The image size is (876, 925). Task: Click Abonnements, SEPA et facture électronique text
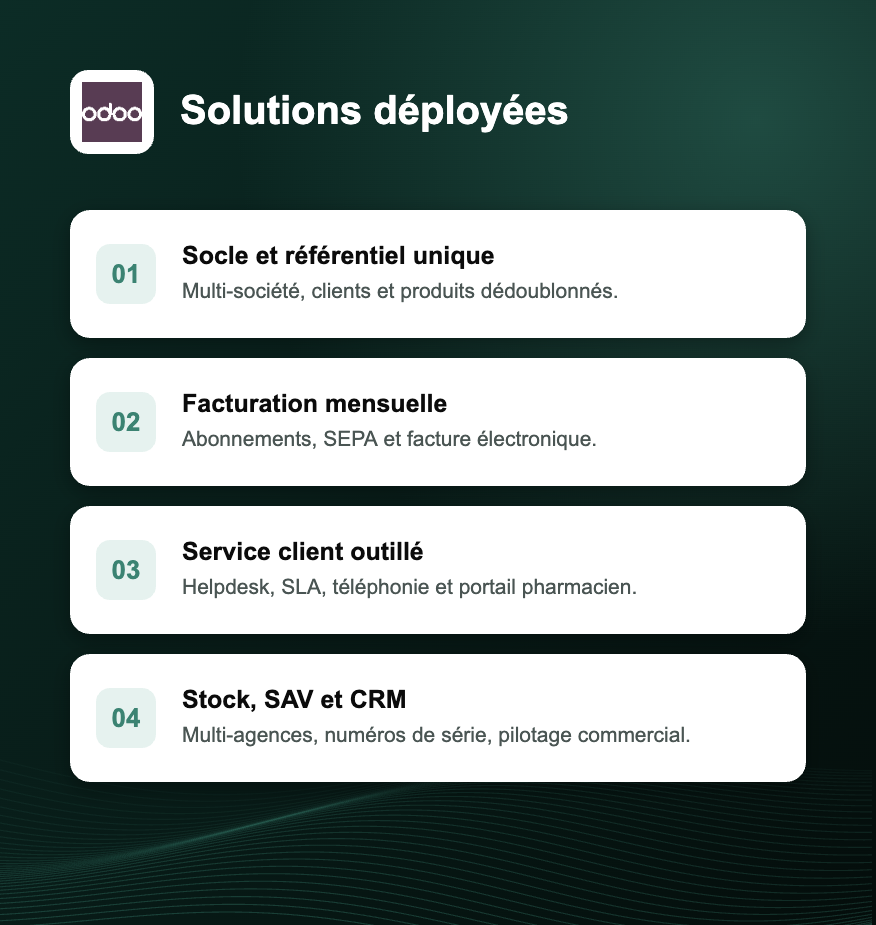[x=389, y=439]
